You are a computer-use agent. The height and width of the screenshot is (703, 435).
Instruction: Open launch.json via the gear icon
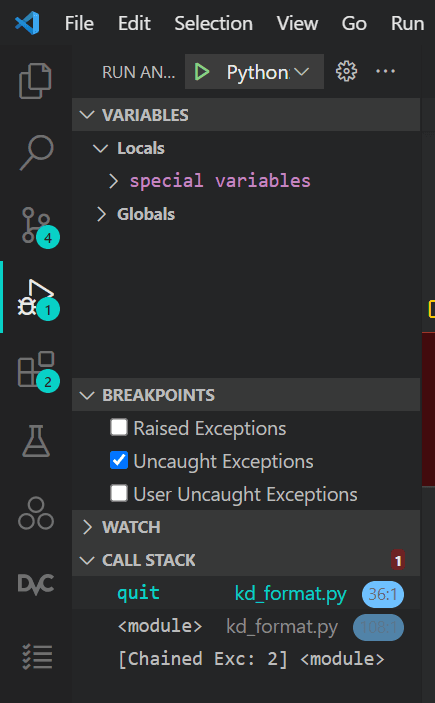[x=346, y=71]
